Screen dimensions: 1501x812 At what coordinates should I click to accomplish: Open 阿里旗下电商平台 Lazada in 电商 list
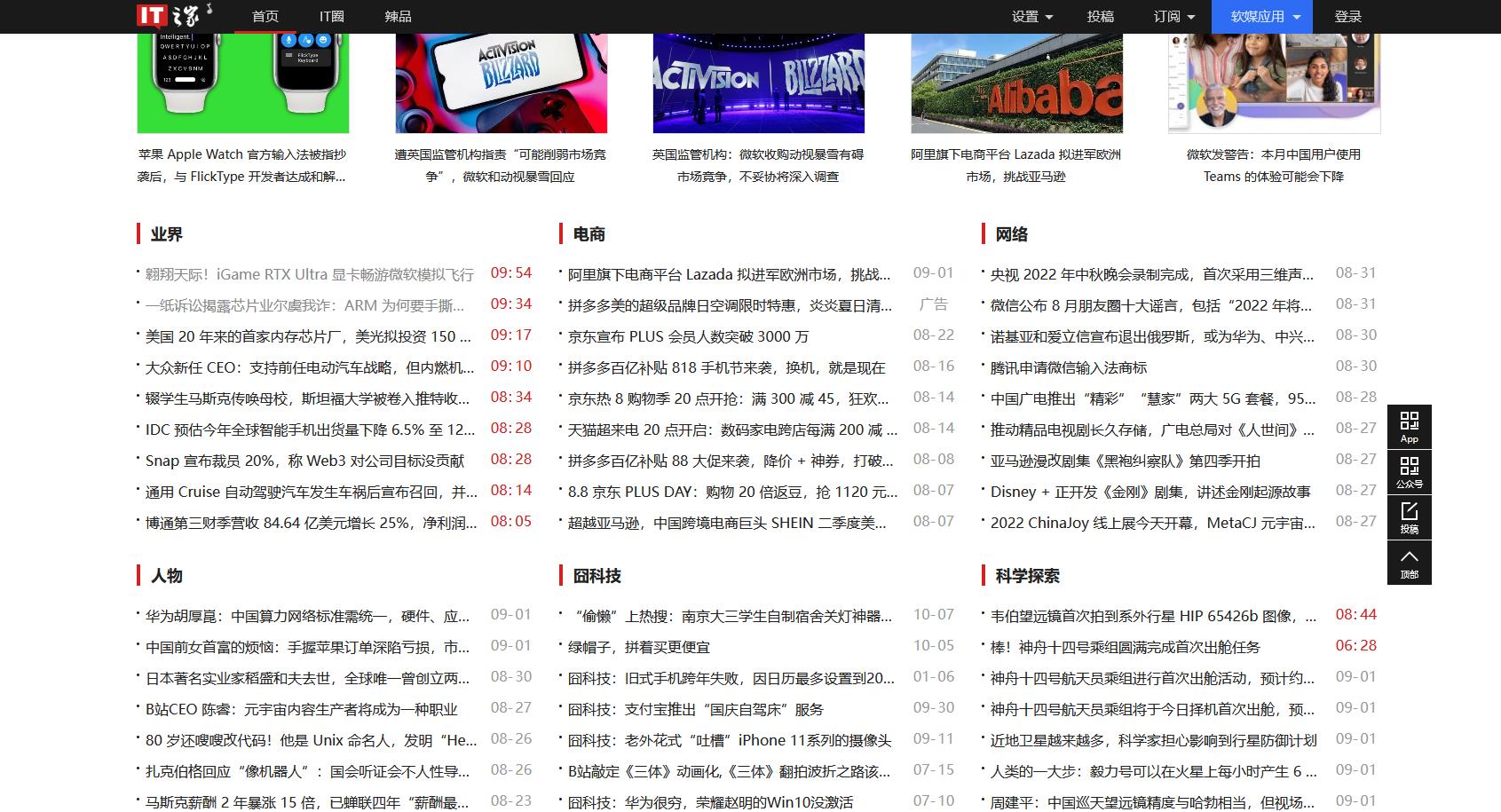730,274
